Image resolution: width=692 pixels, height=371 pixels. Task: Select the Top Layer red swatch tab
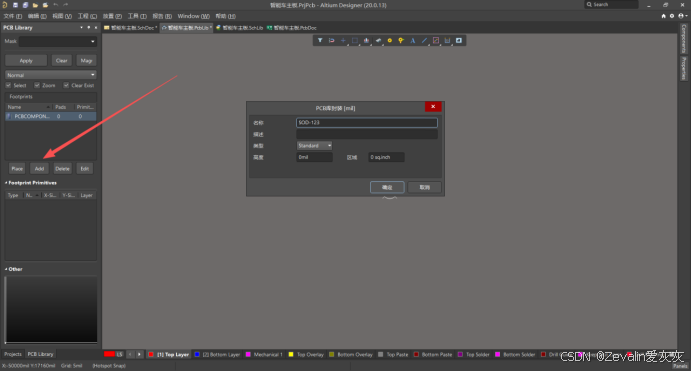(170, 354)
